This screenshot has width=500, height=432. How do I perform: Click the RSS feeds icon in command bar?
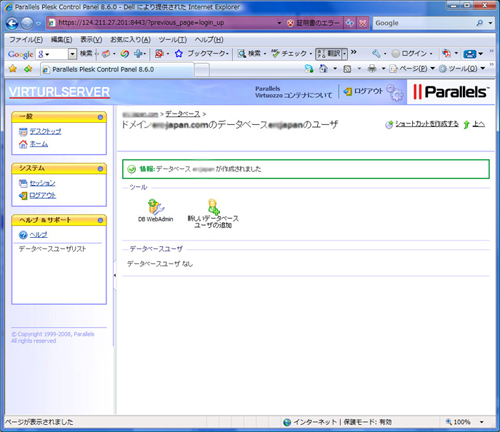pyautogui.click(x=347, y=69)
